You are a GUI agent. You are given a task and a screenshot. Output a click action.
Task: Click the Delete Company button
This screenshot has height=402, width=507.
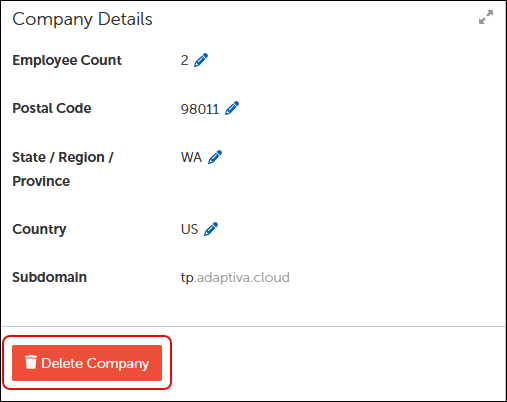(x=87, y=363)
